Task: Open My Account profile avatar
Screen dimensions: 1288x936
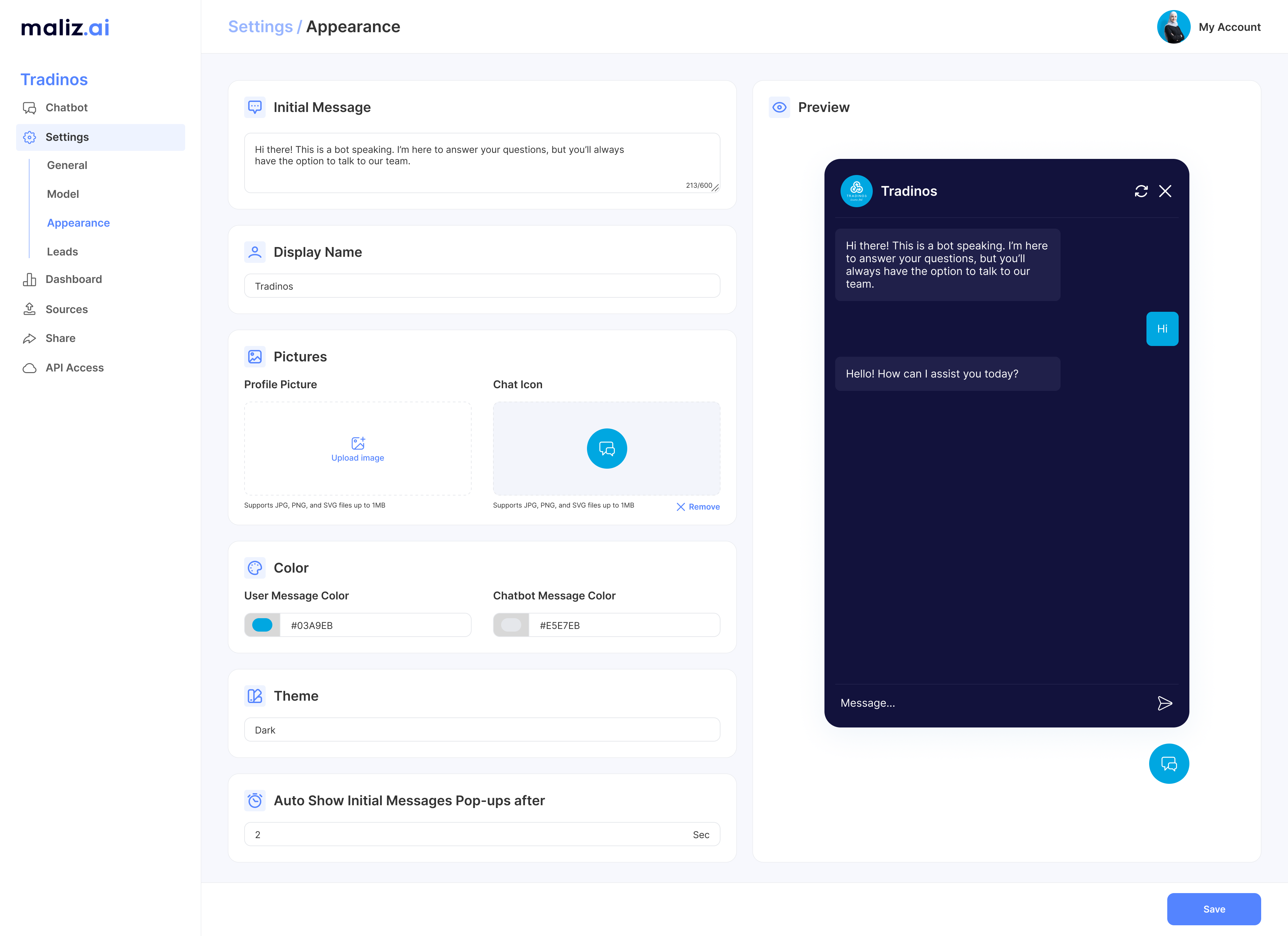Action: click(x=1173, y=27)
